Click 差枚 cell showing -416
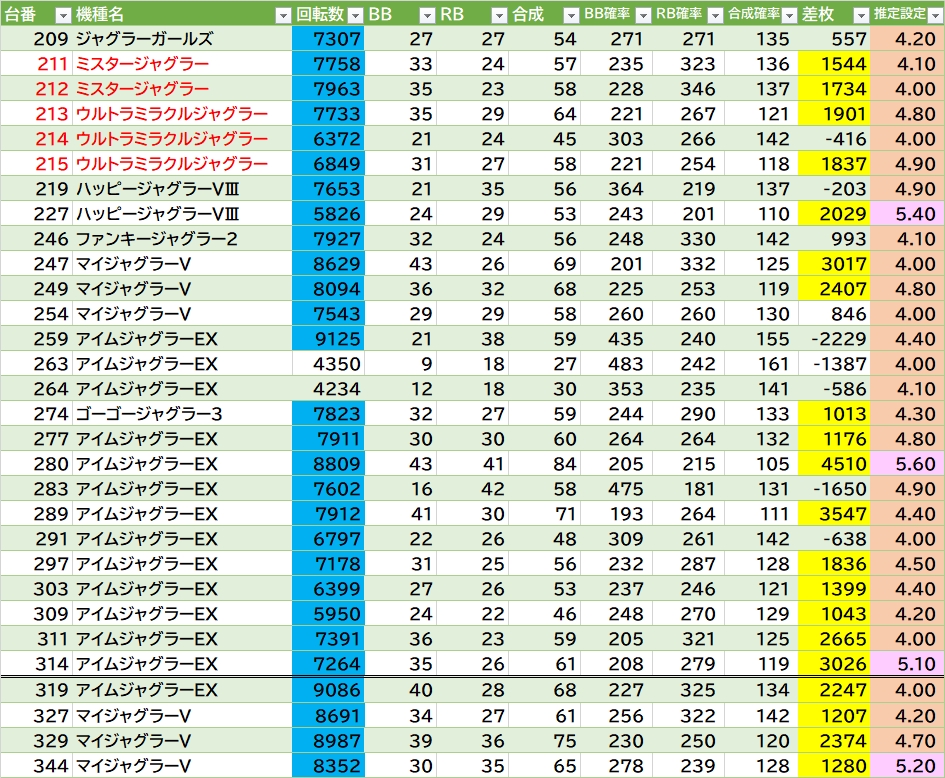Image resolution: width=945 pixels, height=778 pixels. tap(834, 139)
